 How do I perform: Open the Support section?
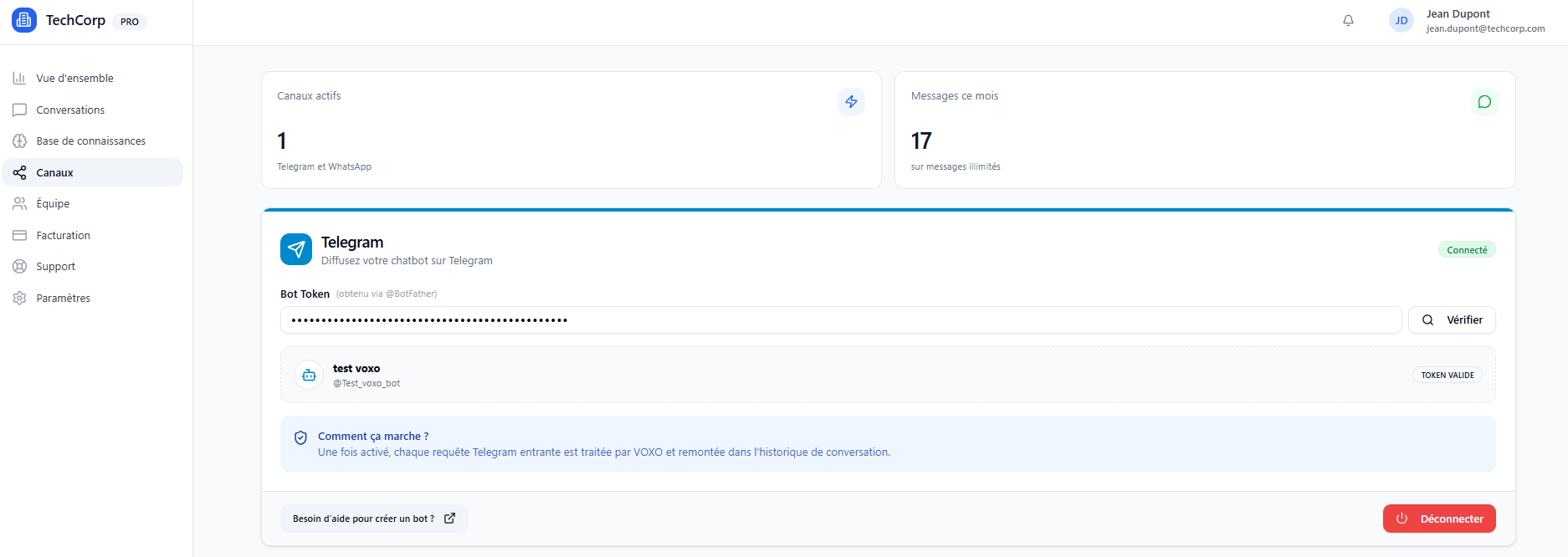93,267
